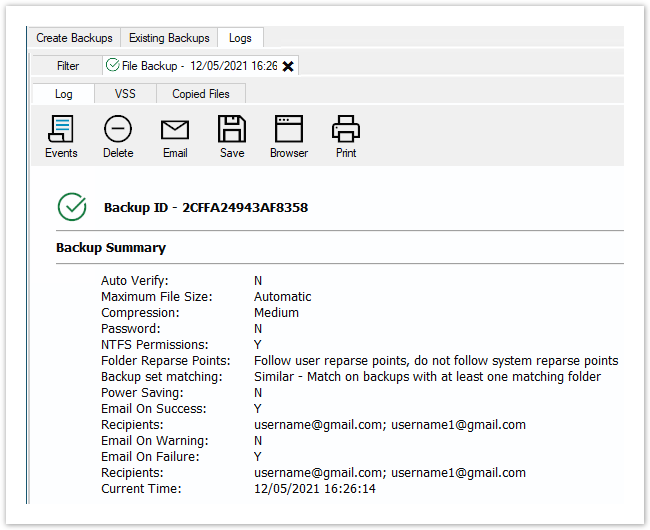Click the NTFS Permissions label
This screenshot has width=650, height=530.
(155, 345)
